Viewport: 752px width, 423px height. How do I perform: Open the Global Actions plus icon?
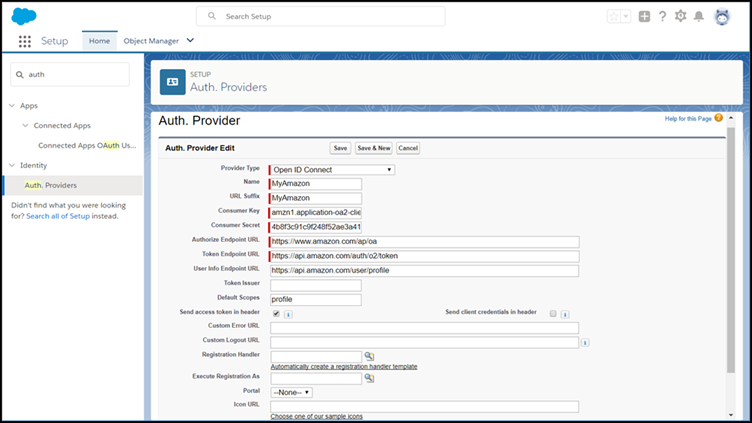(x=644, y=16)
